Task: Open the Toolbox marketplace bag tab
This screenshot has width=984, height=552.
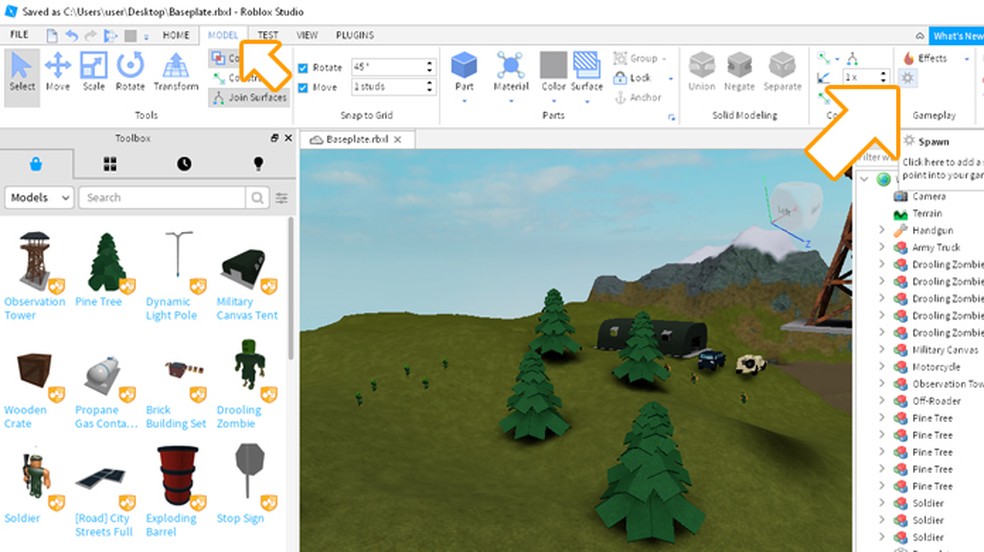Action: pos(36,163)
